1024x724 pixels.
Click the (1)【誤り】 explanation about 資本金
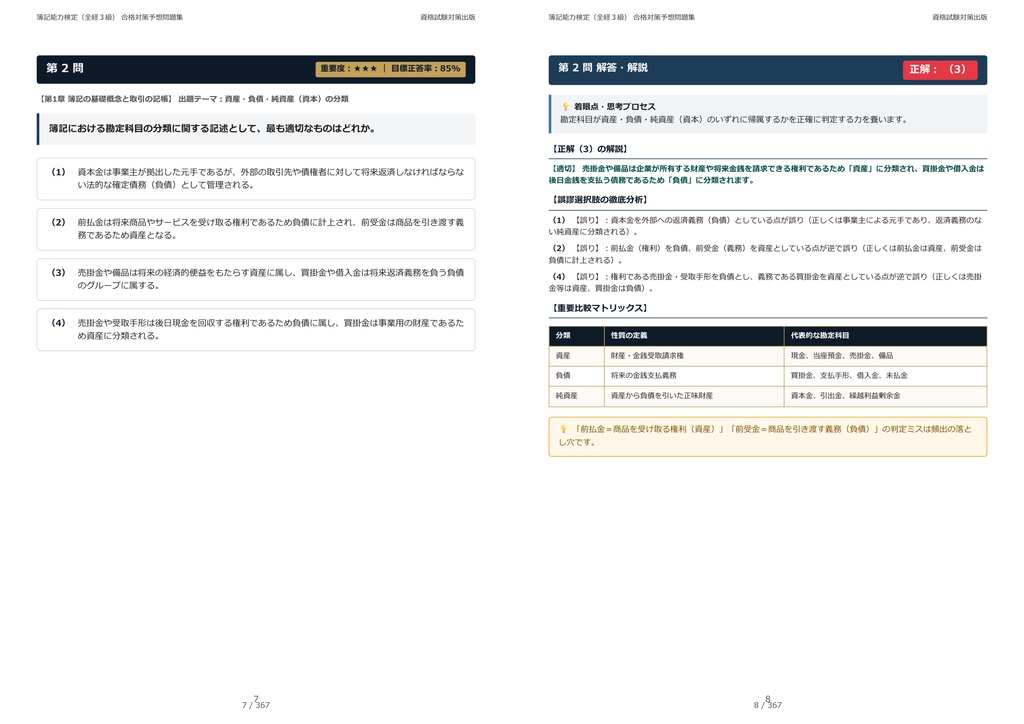(x=767, y=226)
